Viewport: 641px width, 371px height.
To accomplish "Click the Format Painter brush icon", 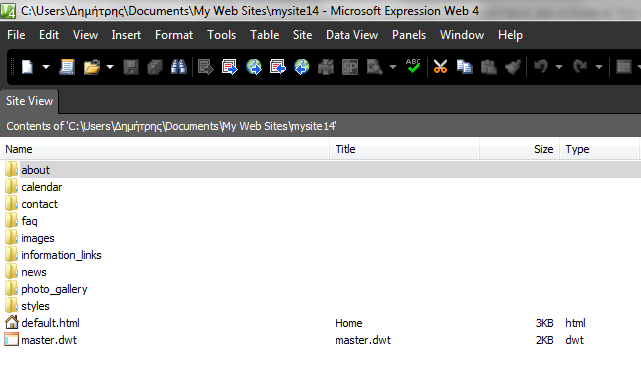I will (513, 67).
